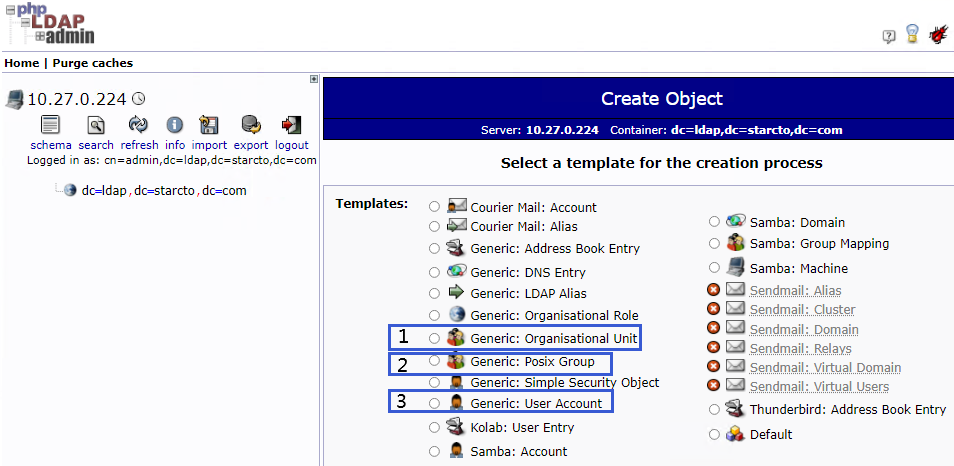Select Courier Mail: Account radio button
This screenshot has height=466, width=954.
pos(434,207)
